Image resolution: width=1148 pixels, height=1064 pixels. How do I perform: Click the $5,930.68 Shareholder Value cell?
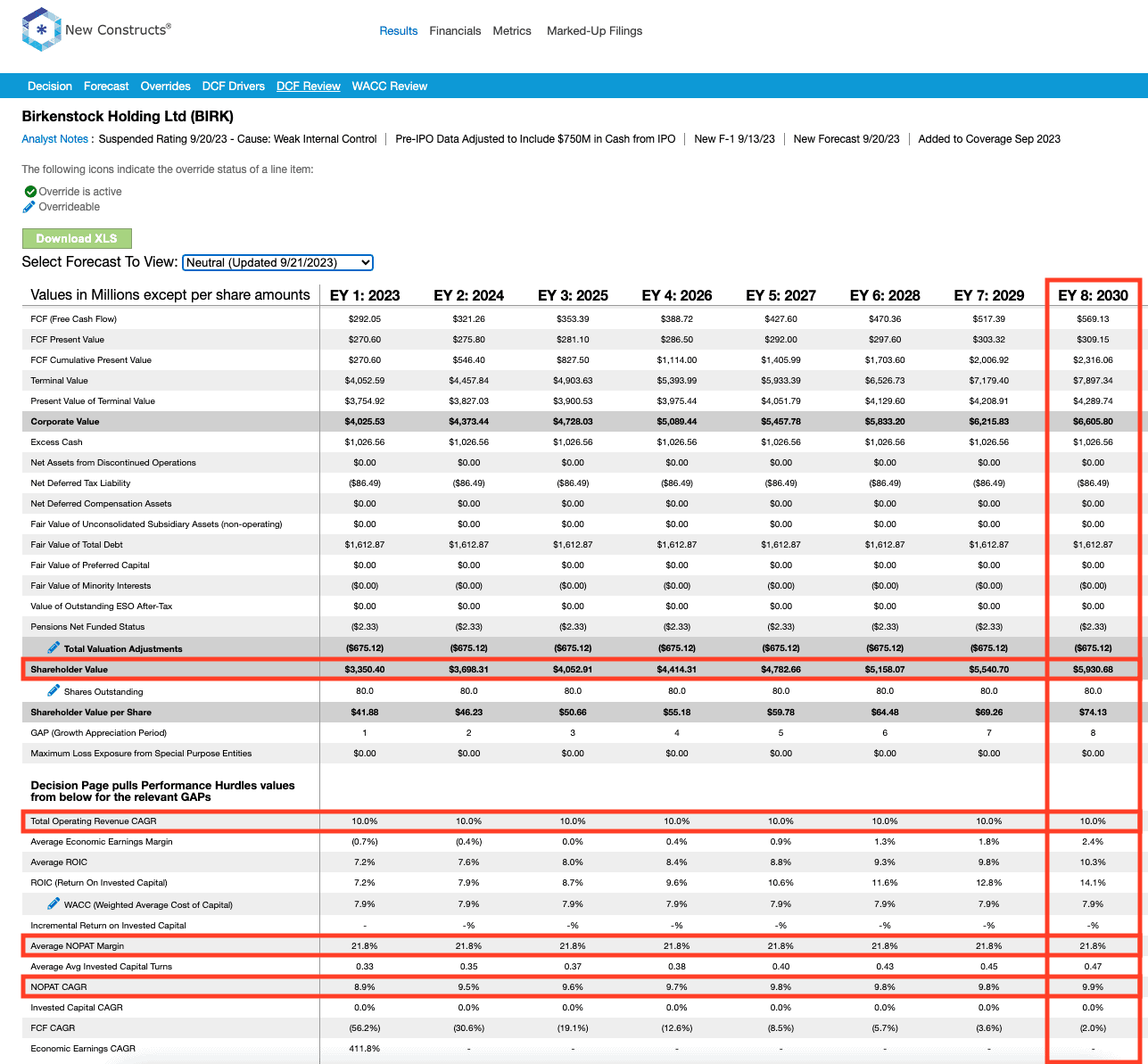point(1093,669)
